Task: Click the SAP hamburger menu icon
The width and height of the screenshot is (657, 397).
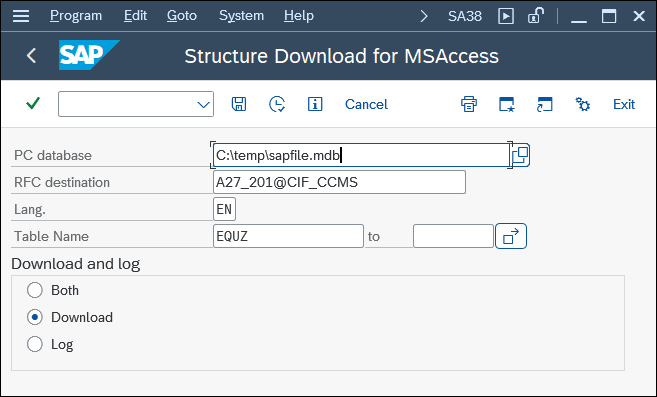Action: (21, 16)
